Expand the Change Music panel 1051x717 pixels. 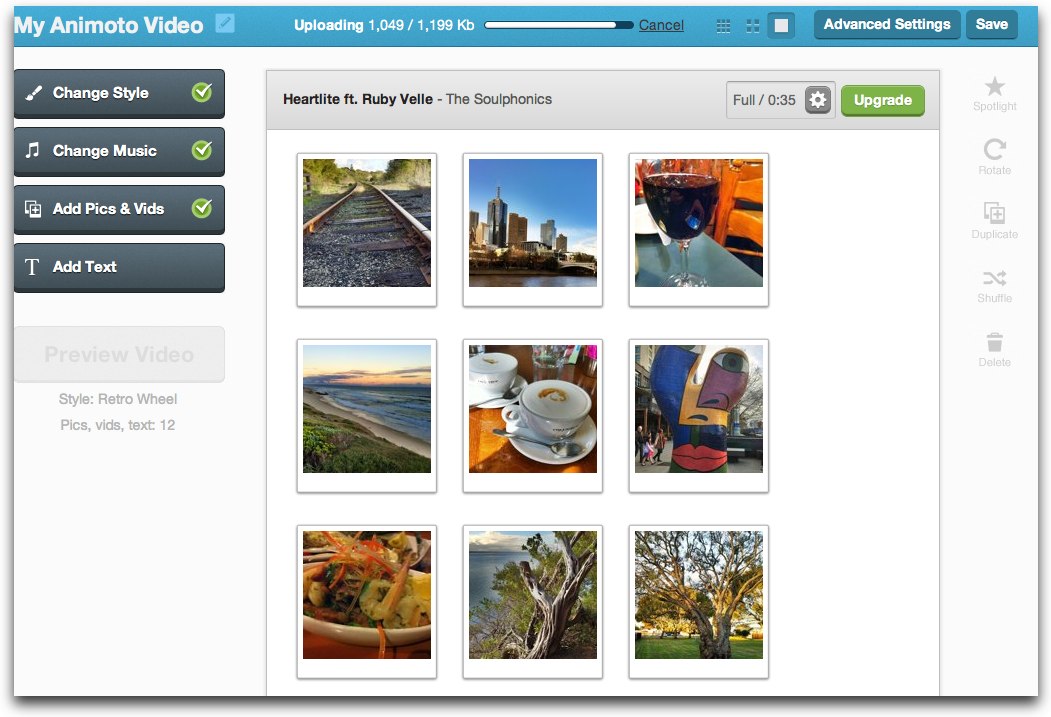[119, 151]
